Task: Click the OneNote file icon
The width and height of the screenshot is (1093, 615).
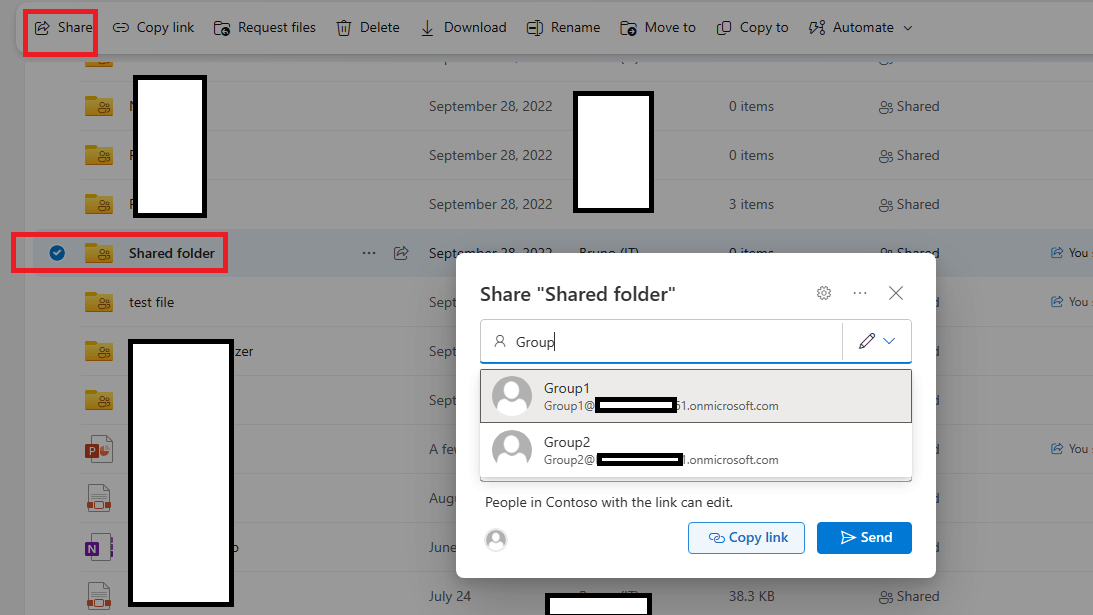Action: pos(99,548)
